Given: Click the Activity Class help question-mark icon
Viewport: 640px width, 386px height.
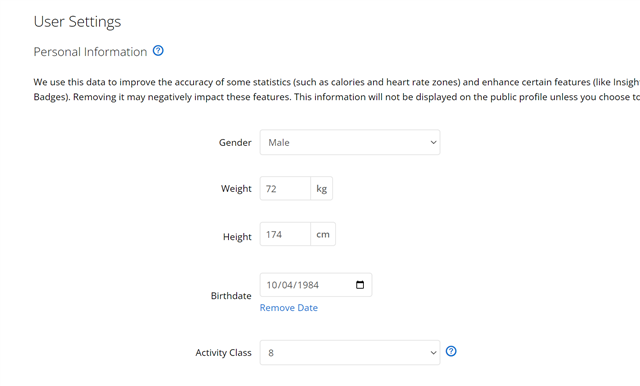Looking at the screenshot, I should tap(451, 351).
